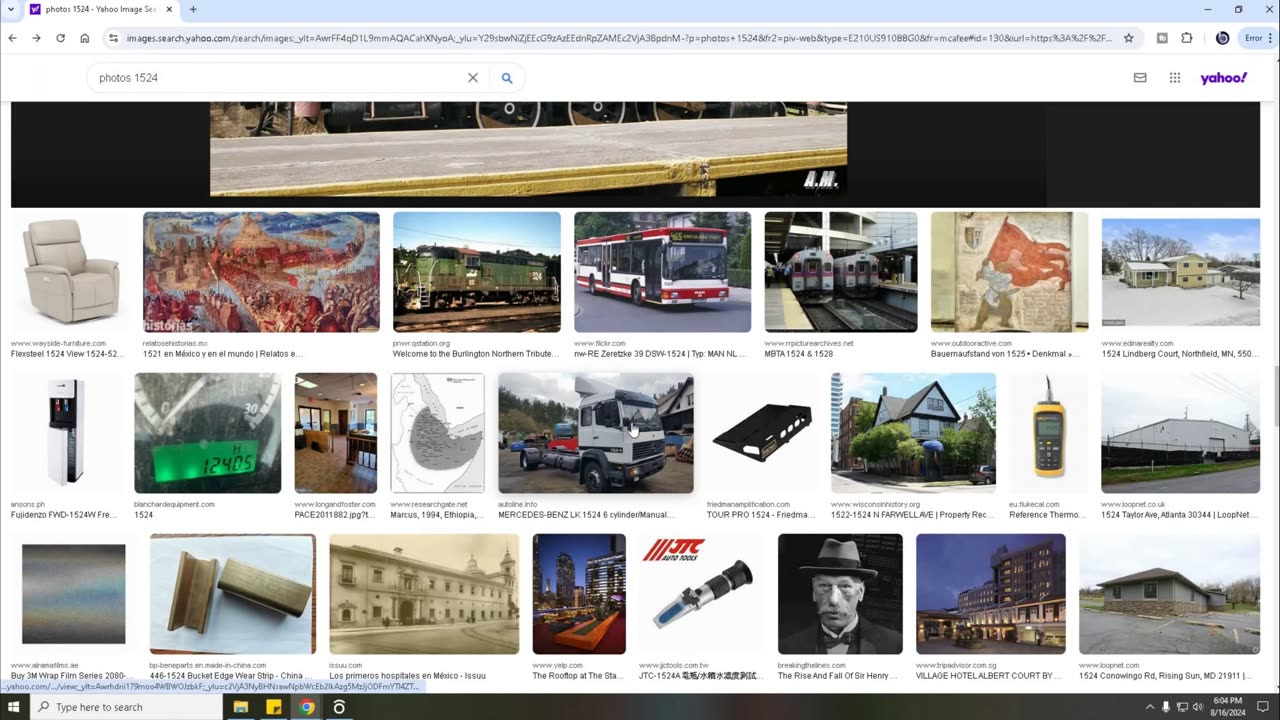Select the photos 1524 browser tab
This screenshot has width=1280, height=720.
pos(100,9)
